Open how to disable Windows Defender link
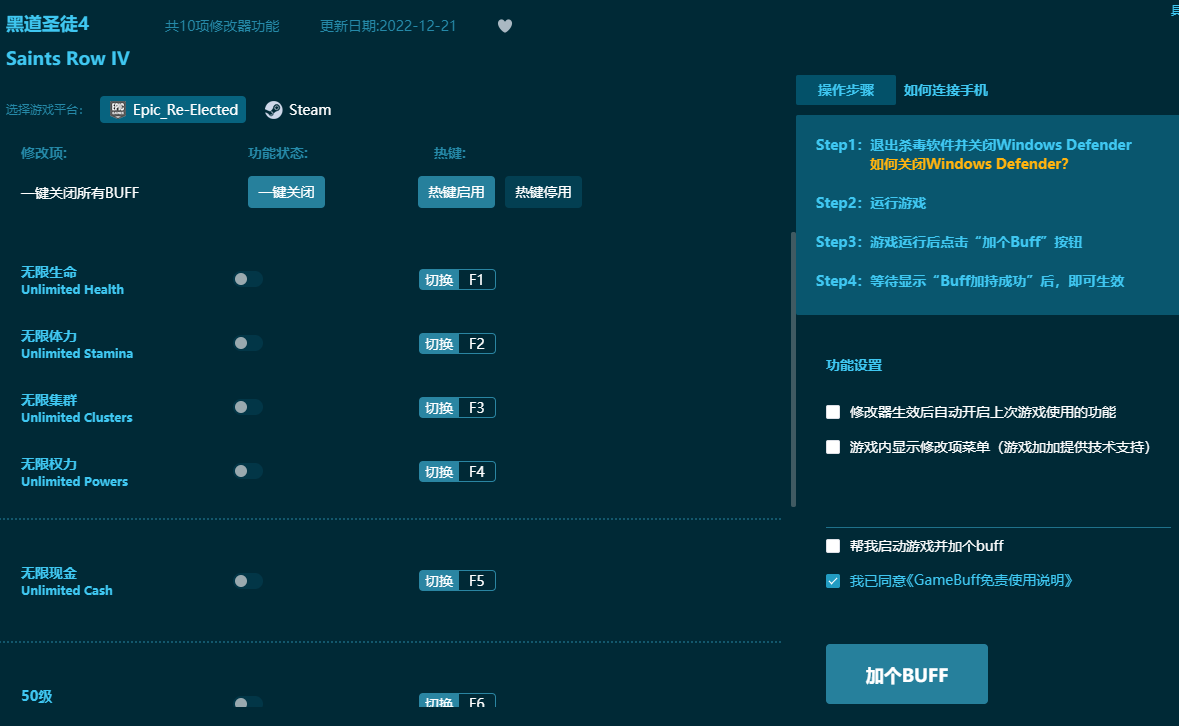 tap(968, 164)
